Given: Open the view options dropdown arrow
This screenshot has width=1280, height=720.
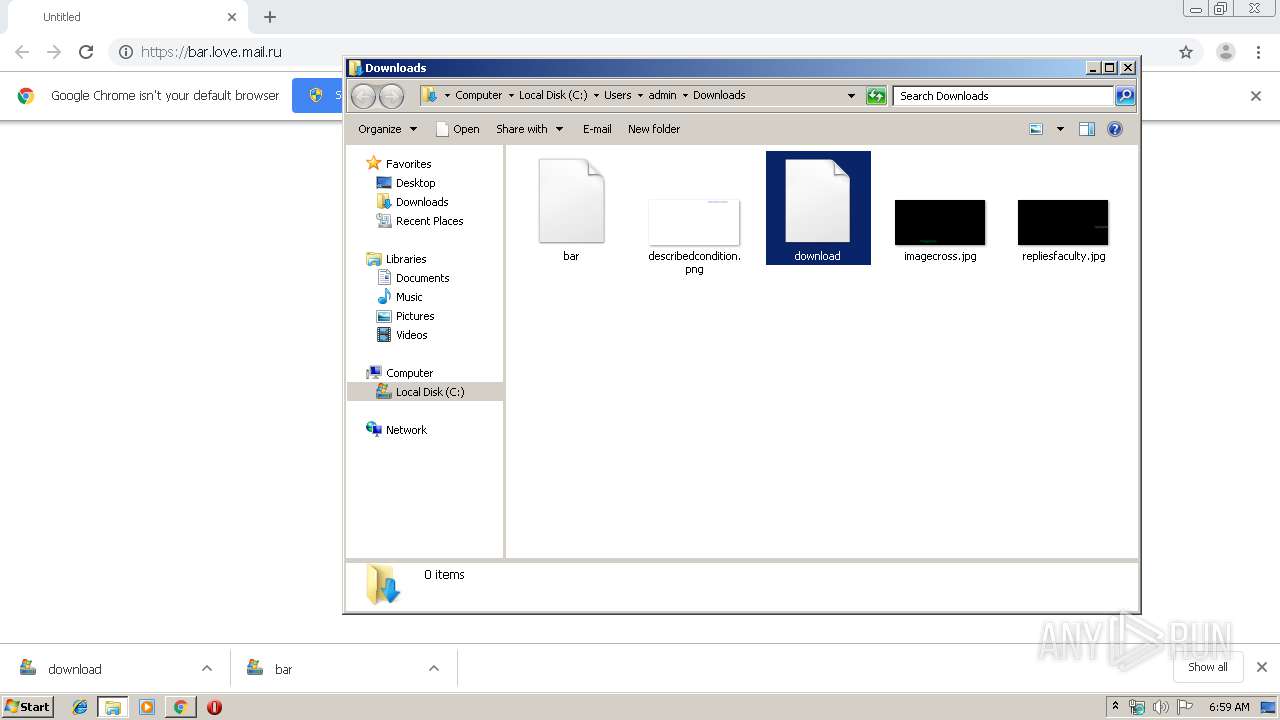Looking at the screenshot, I should tap(1060, 129).
